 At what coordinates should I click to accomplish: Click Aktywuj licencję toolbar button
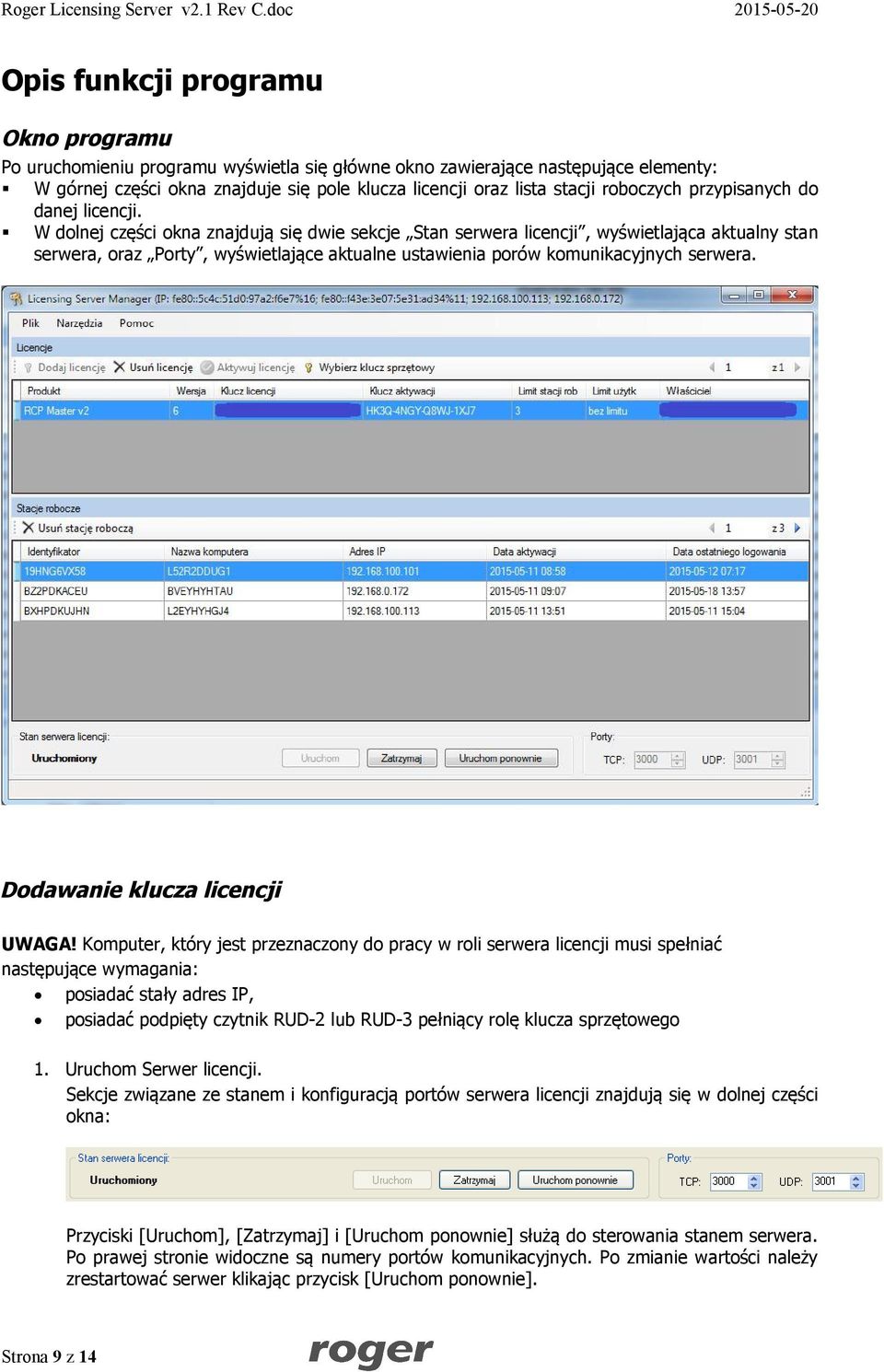pyautogui.click(x=248, y=367)
